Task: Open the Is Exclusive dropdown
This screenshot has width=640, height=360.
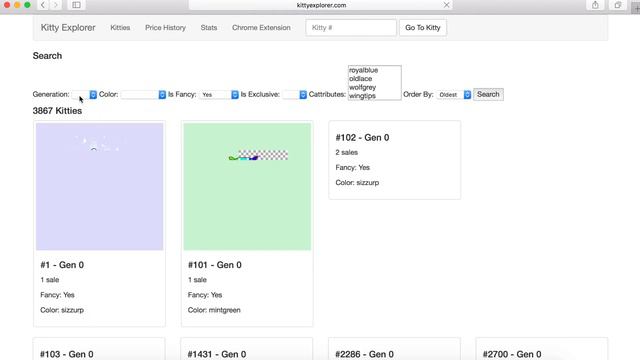Action: pos(294,94)
